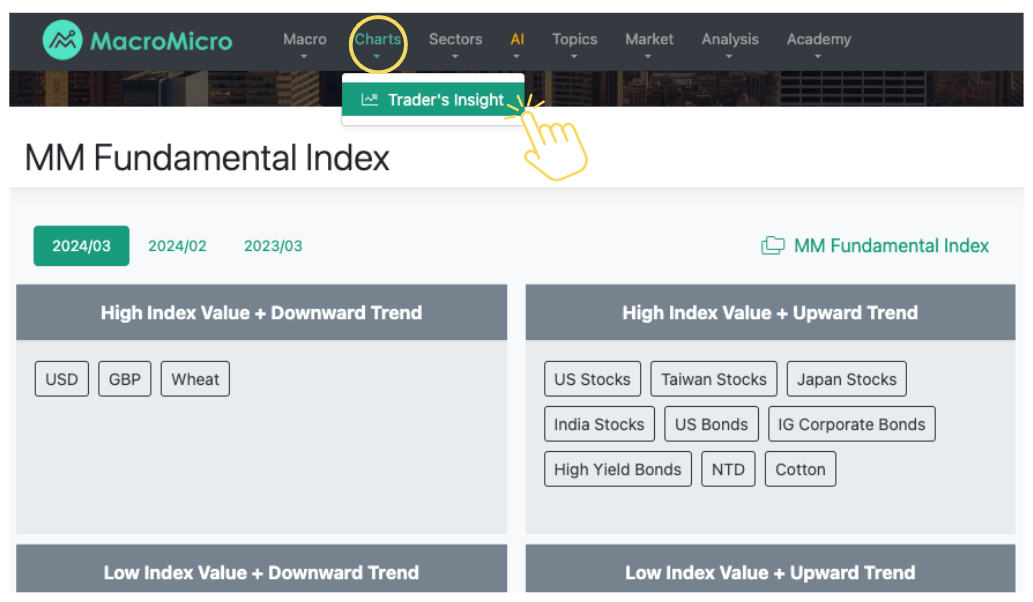
Task: Select the USD tag
Action: pos(61,379)
